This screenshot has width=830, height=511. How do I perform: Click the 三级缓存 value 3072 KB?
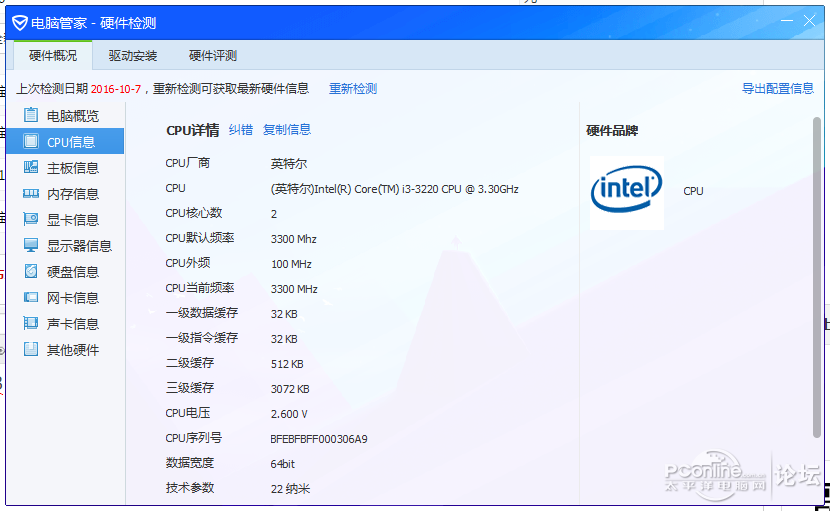point(290,389)
